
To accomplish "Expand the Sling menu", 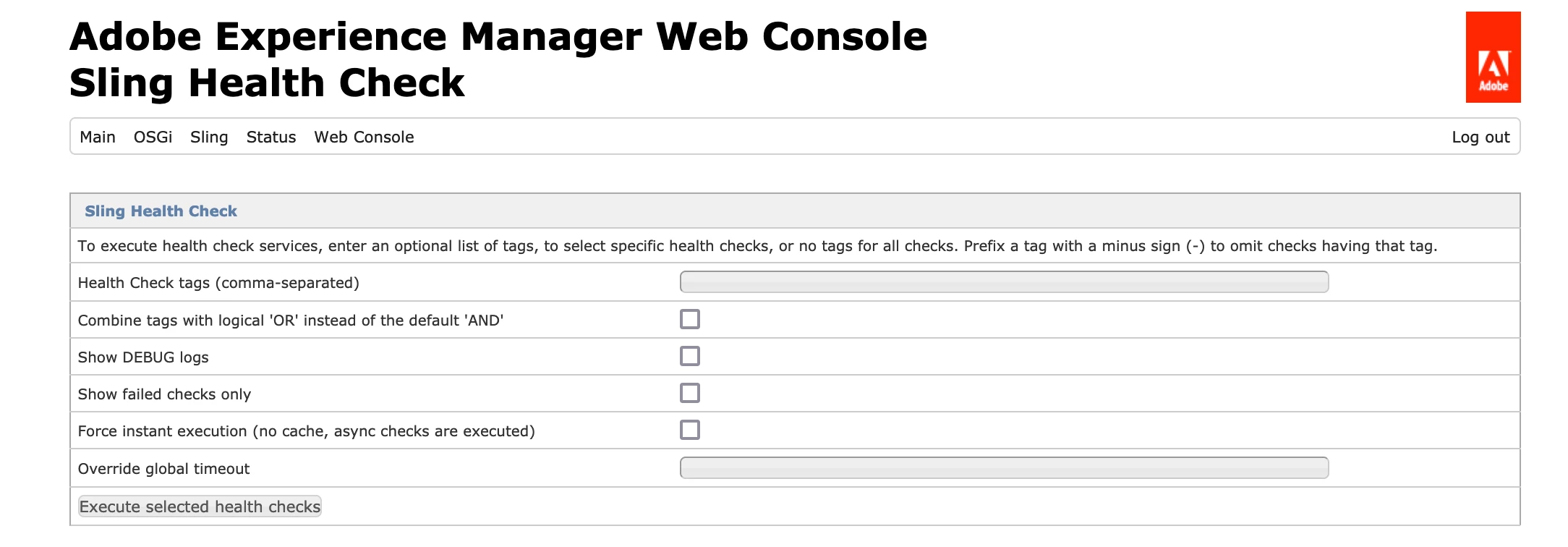I will coord(209,137).
